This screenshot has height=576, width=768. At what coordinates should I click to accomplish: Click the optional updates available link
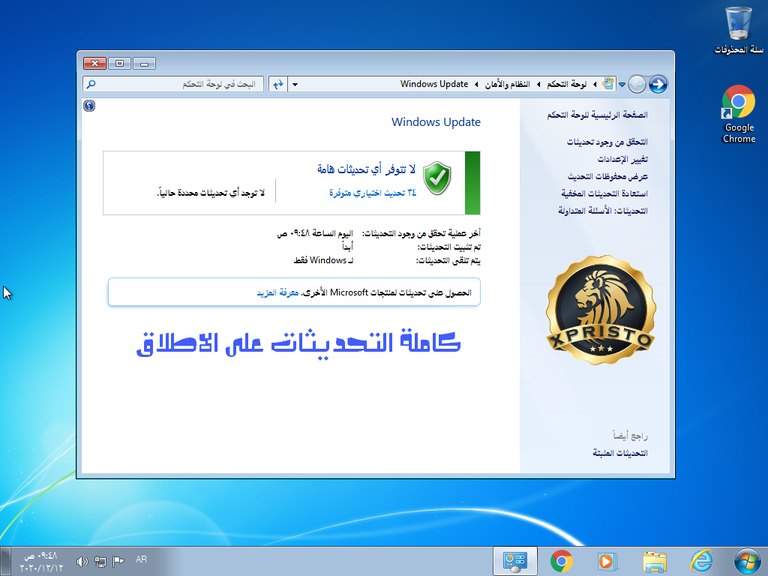(372, 193)
